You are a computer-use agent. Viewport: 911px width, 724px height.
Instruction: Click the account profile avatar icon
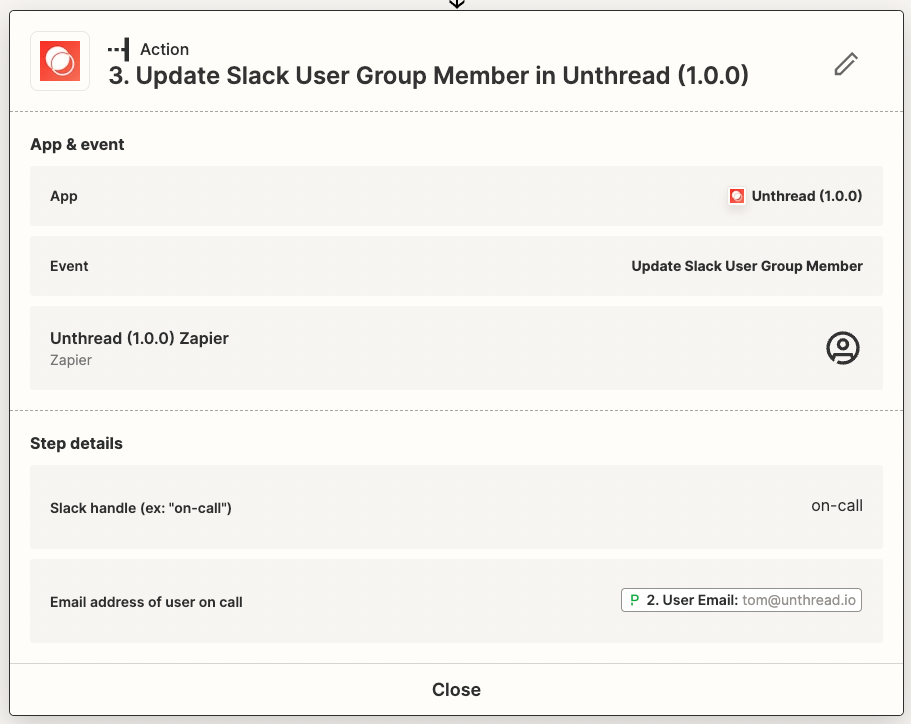point(842,347)
